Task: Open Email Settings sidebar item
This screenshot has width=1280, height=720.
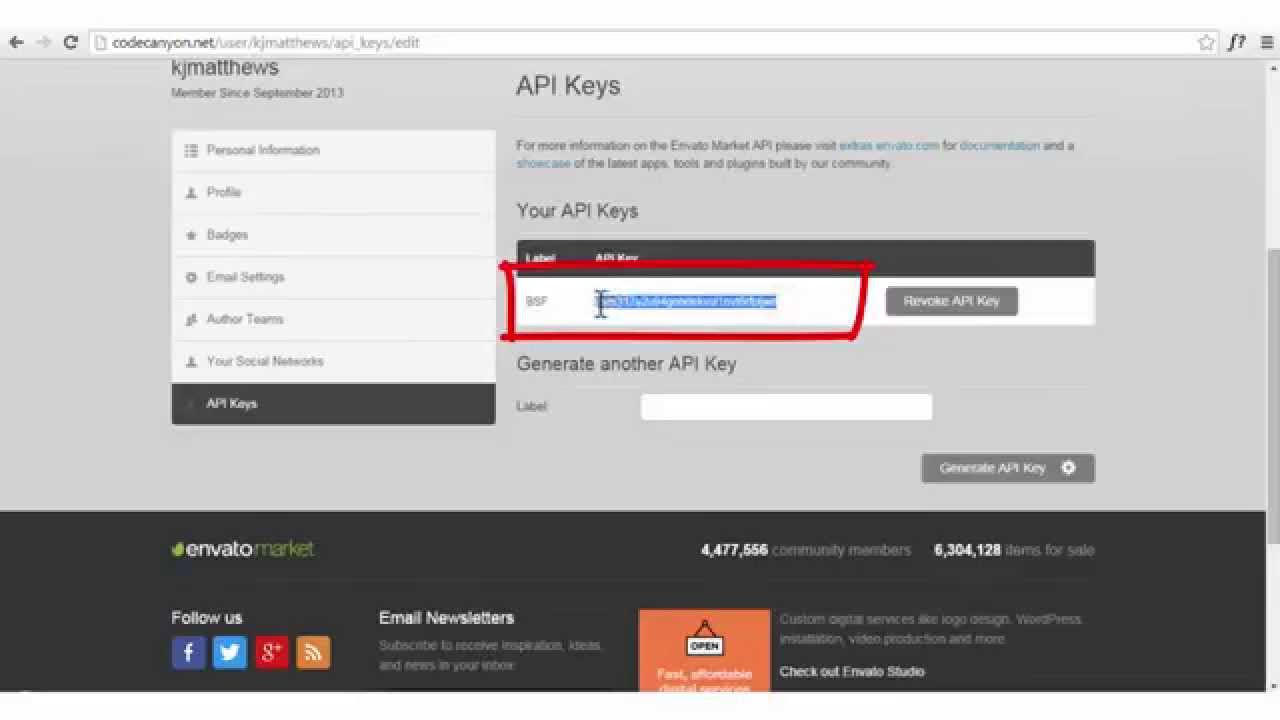Action: click(333, 277)
